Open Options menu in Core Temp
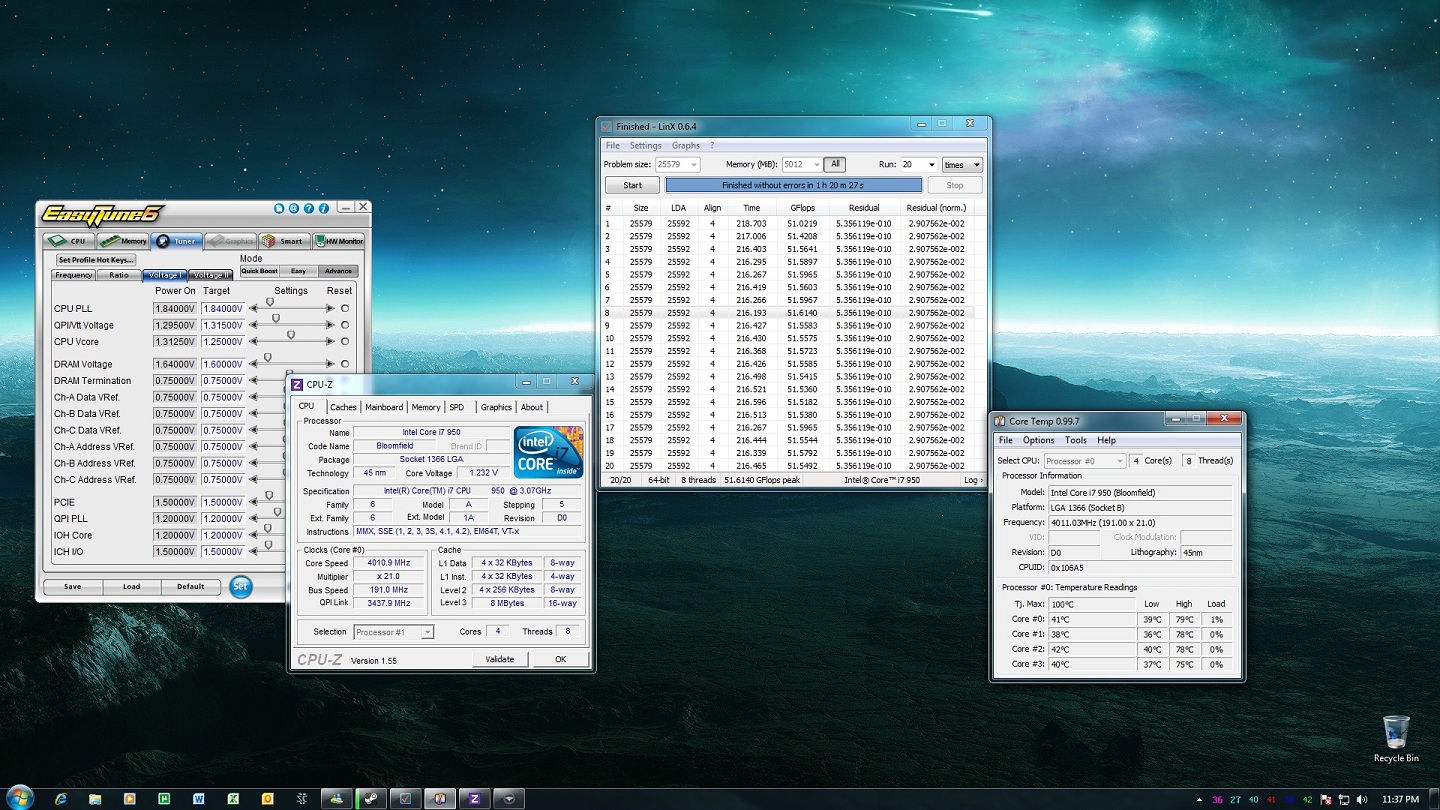Screen dimensions: 1440x810 click(1038, 440)
